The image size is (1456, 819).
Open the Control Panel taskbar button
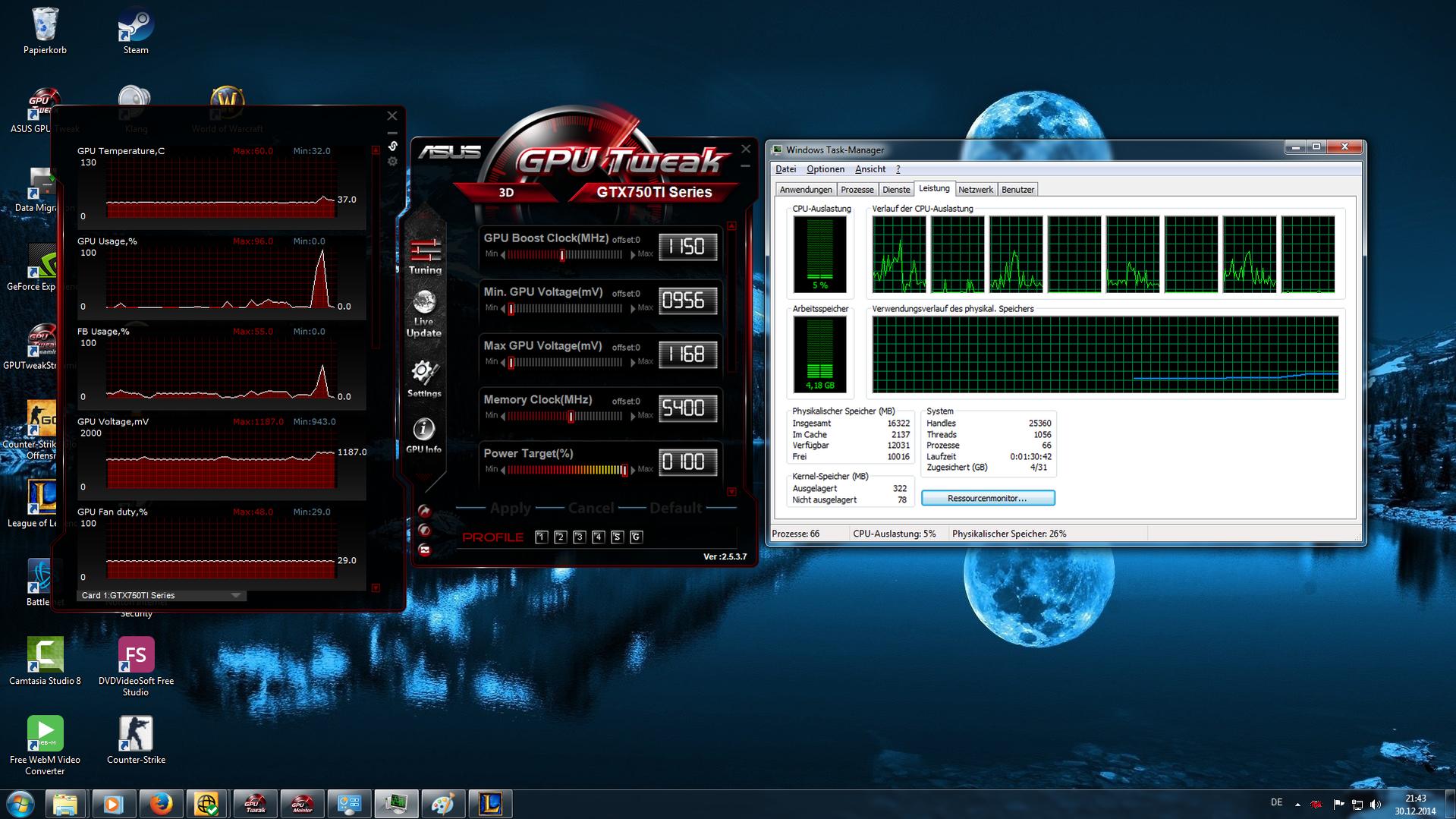pos(349,804)
